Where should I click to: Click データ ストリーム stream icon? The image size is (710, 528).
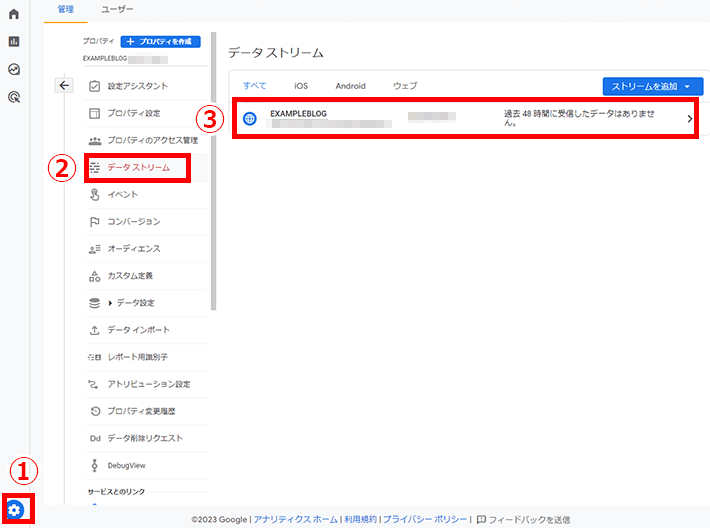(x=95, y=168)
